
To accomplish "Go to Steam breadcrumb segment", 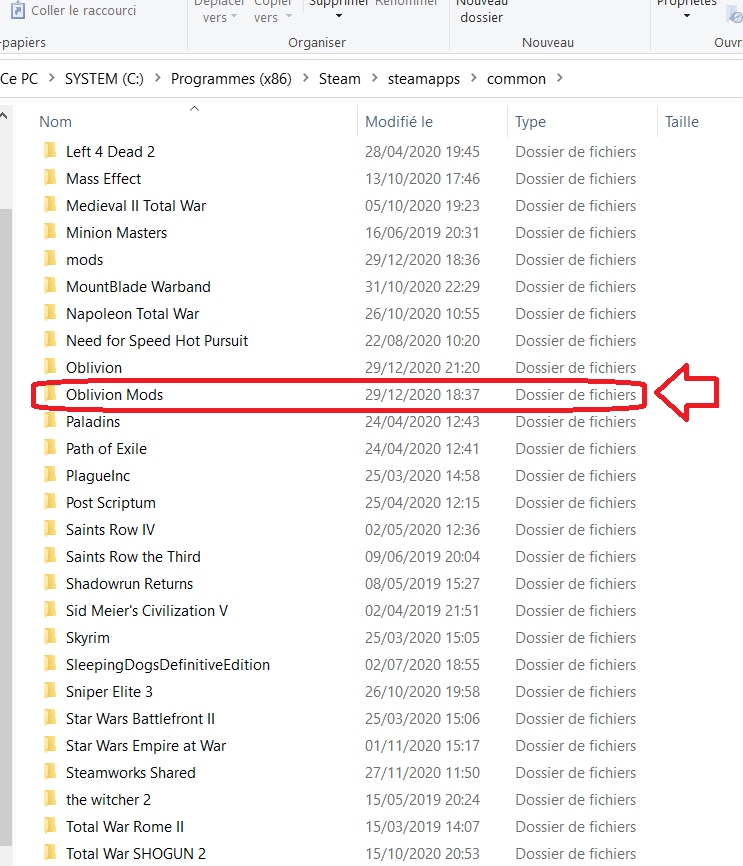I will click(x=339, y=79).
